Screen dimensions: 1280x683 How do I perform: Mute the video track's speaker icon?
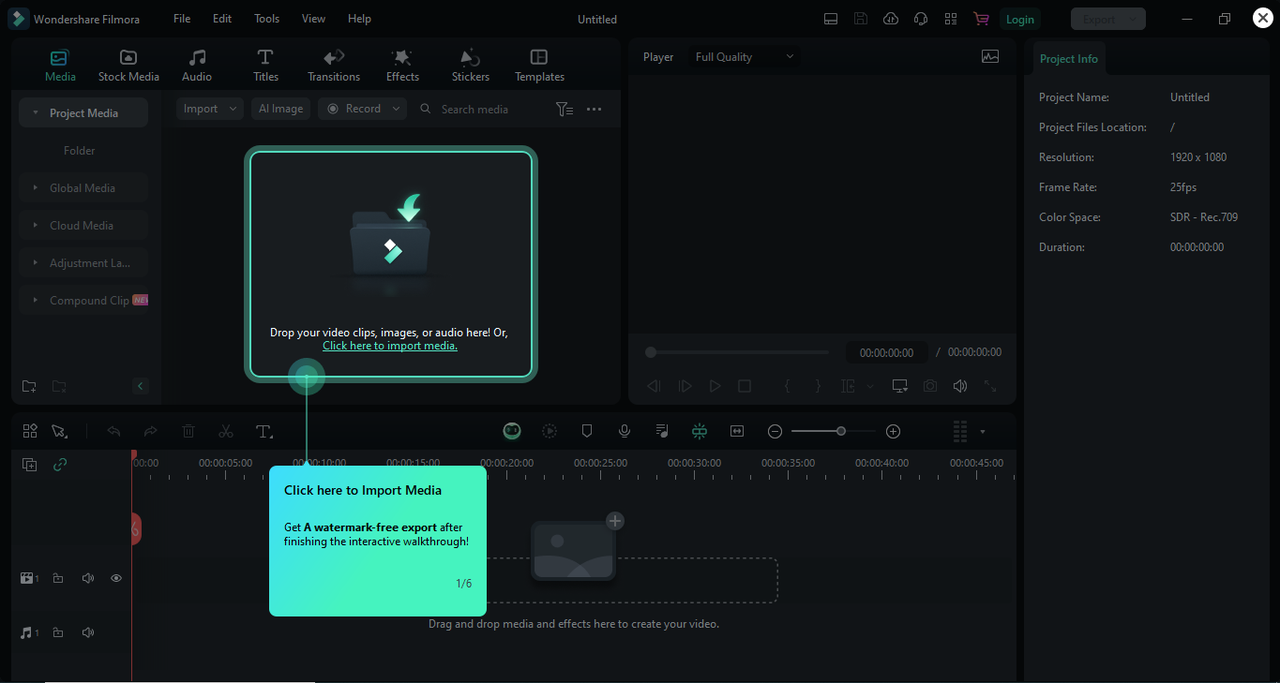coord(87,578)
